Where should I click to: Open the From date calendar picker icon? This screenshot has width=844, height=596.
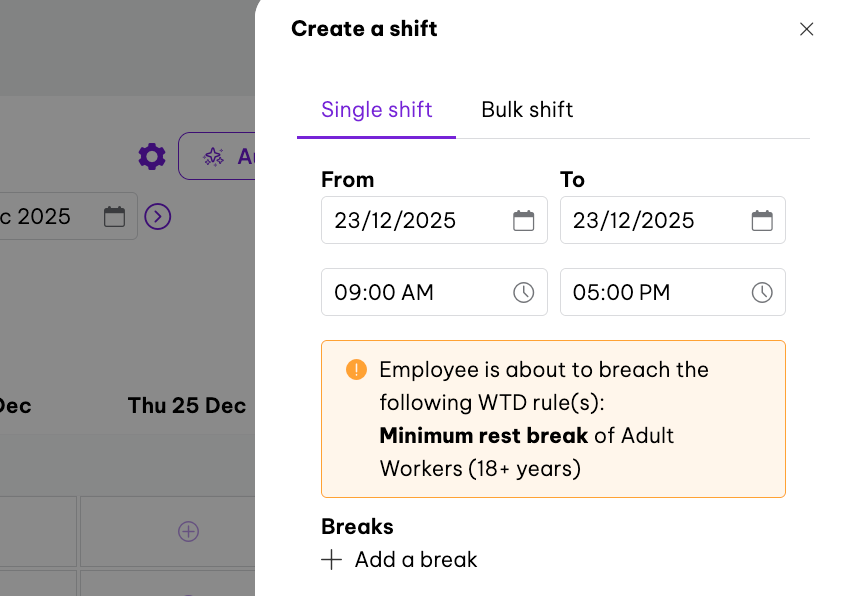pos(523,221)
